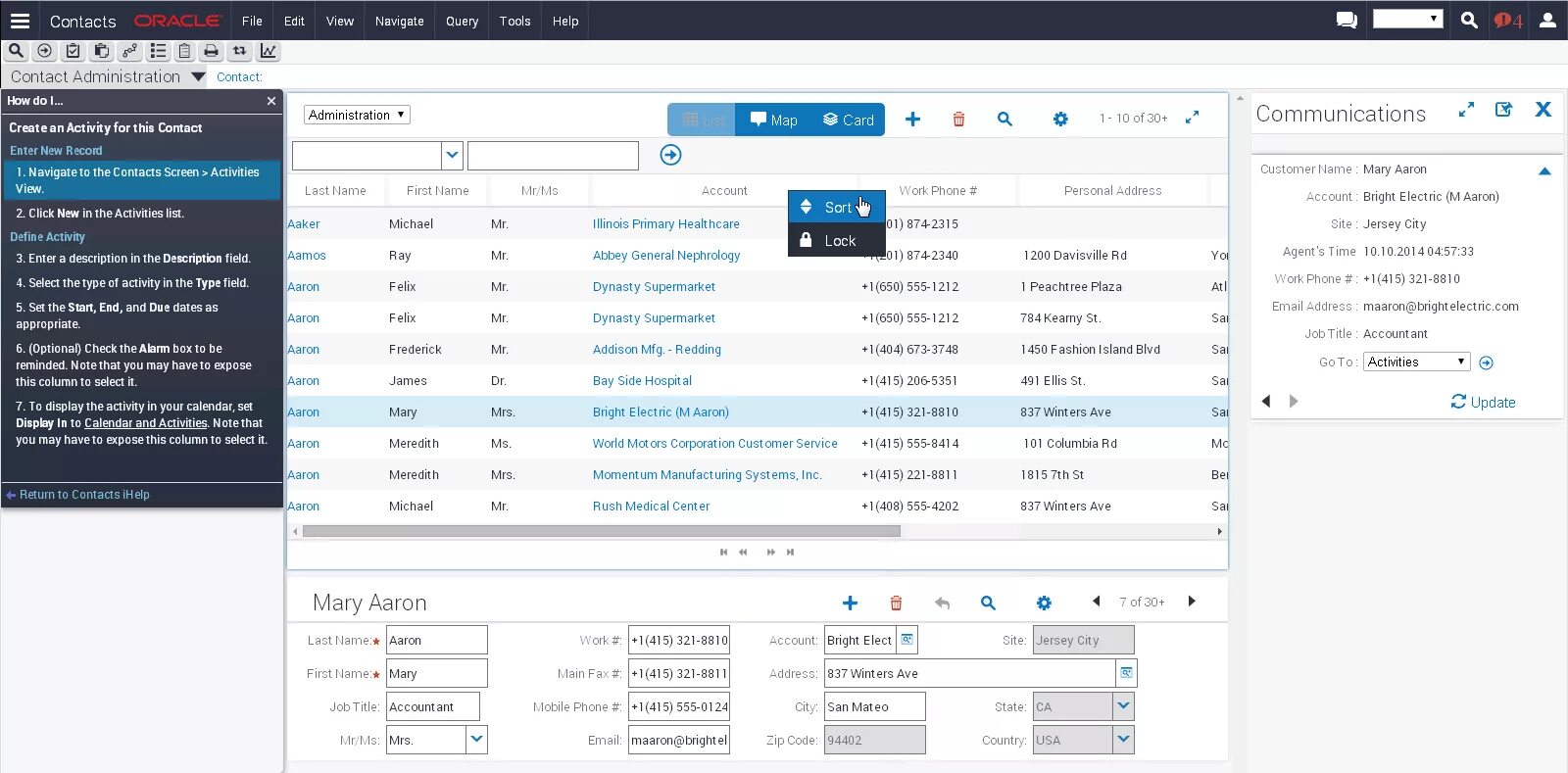Screen dimensions: 1568x773
Task: Go to previous record in form
Action: [x=1097, y=602]
